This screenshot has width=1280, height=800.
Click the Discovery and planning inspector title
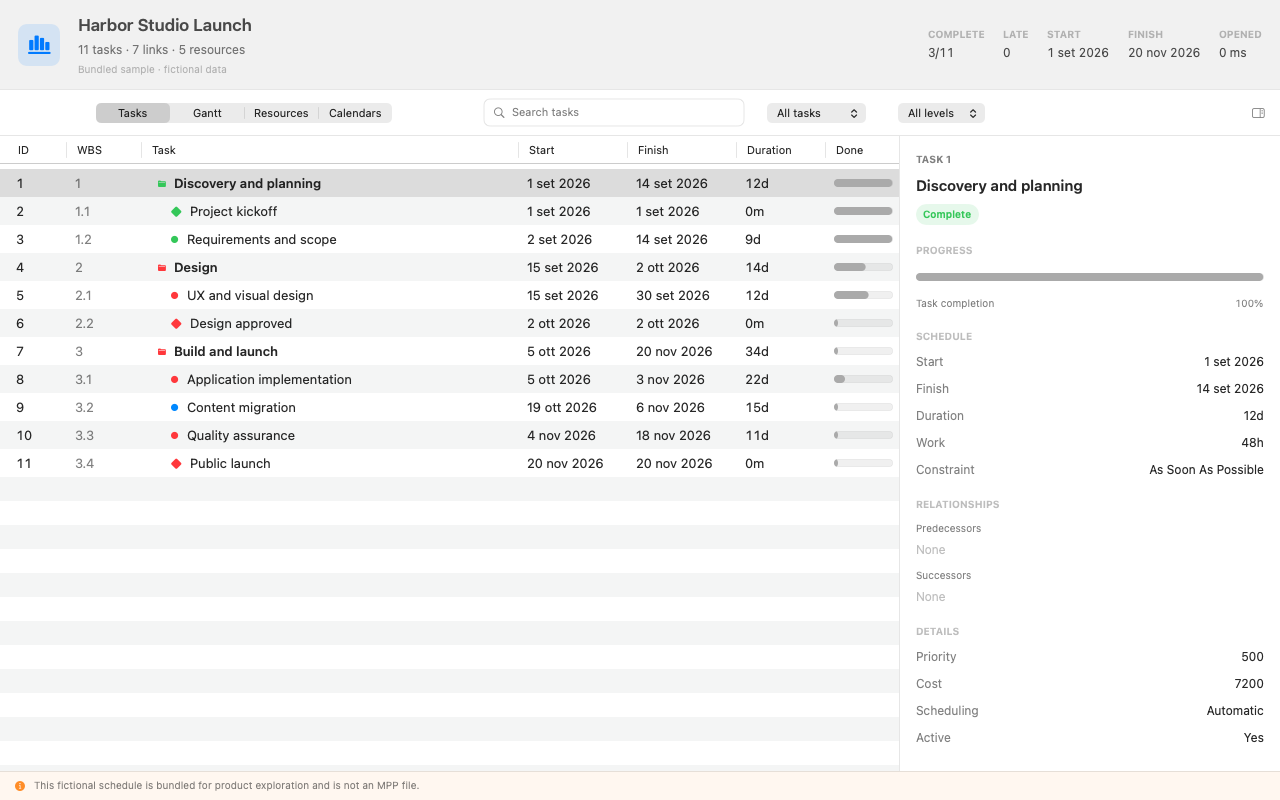click(999, 186)
